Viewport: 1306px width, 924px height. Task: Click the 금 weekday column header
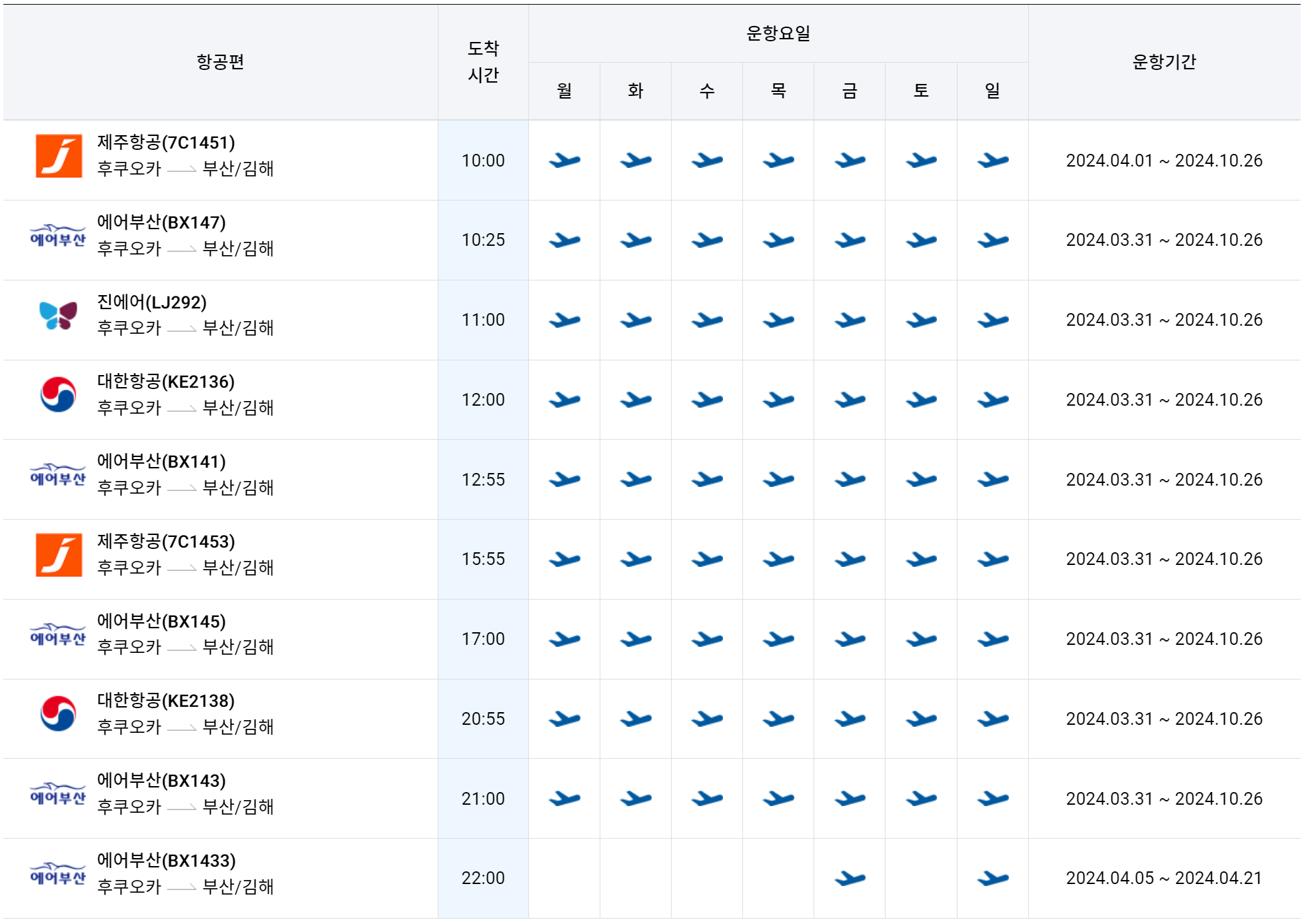tap(850, 91)
